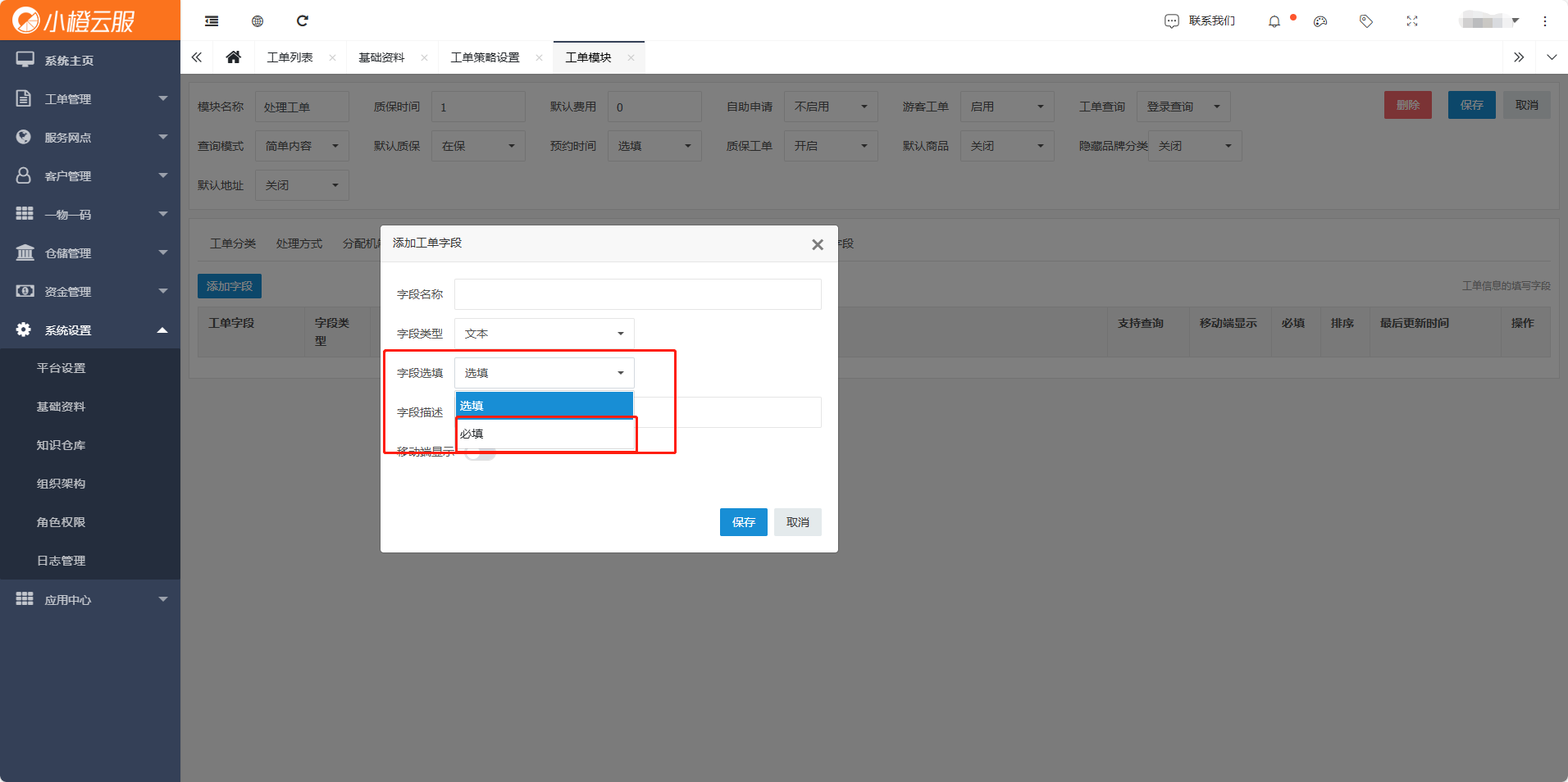Screen dimensions: 1568x782
Task: Refresh the page via reload icon
Action: 303,21
